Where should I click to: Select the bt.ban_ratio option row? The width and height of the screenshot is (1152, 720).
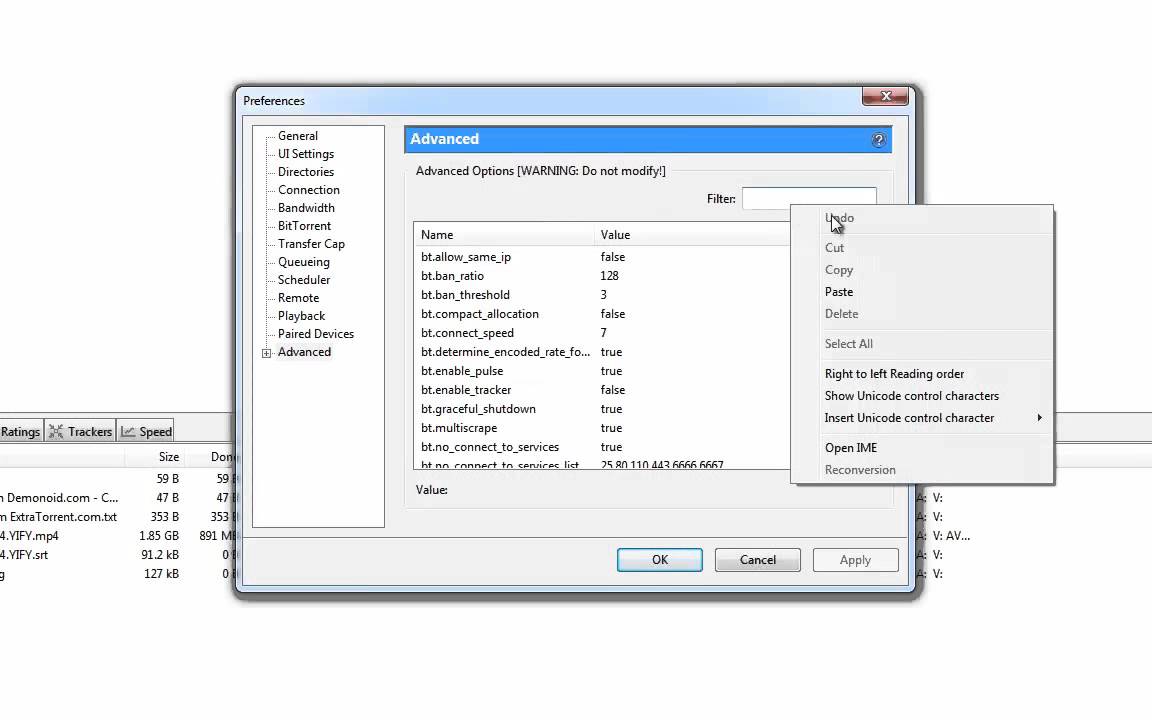(x=602, y=276)
